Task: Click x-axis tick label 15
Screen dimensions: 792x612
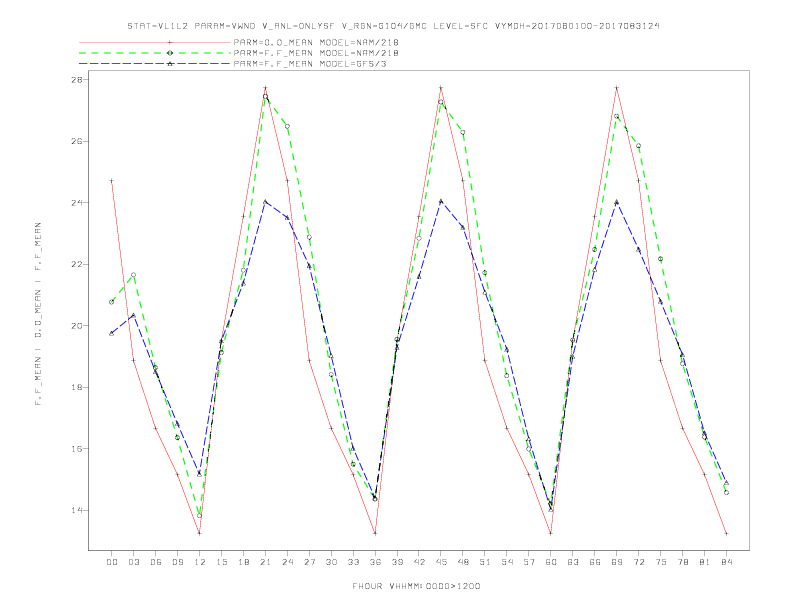Action: (221, 562)
